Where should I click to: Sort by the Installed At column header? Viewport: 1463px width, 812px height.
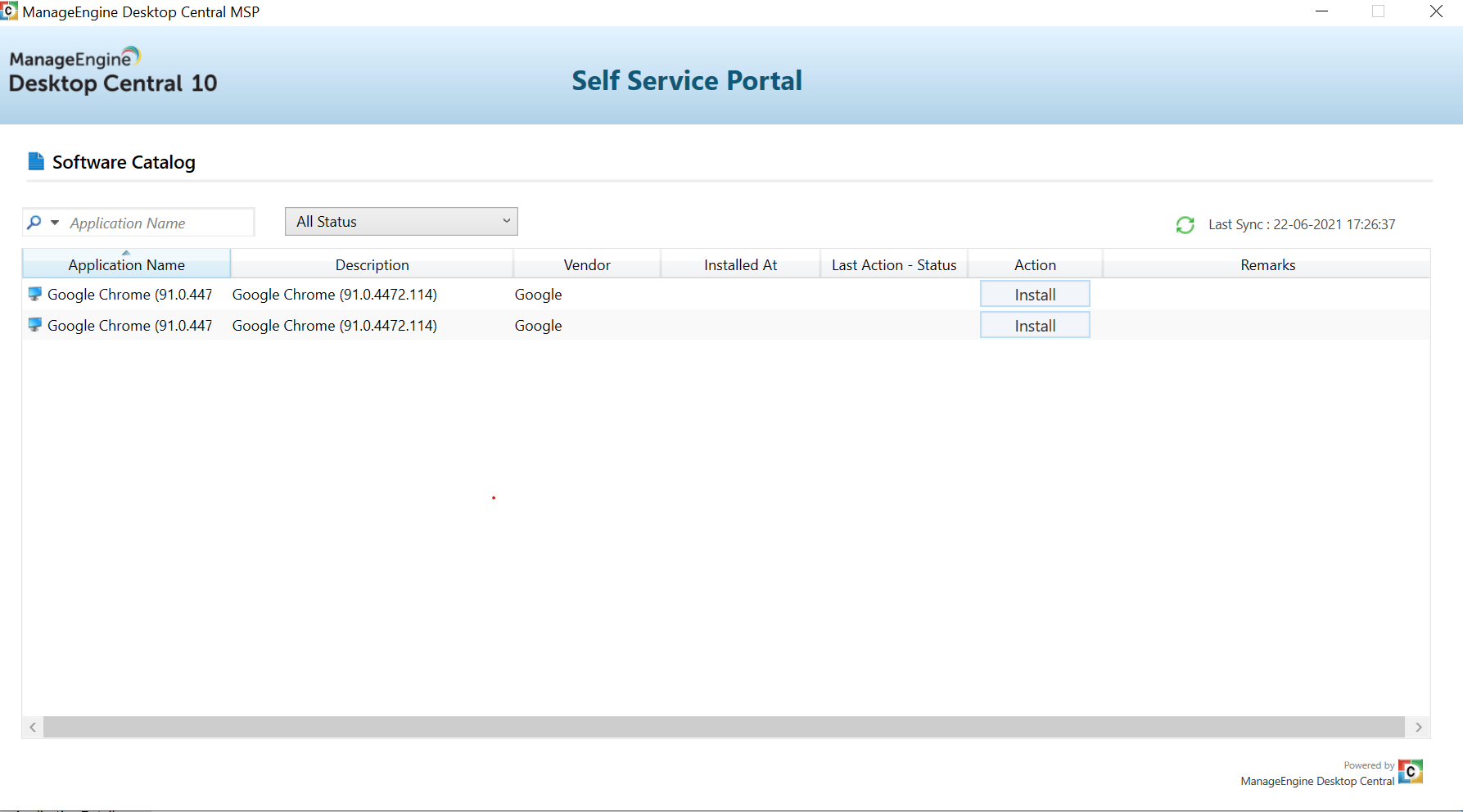tap(740, 264)
